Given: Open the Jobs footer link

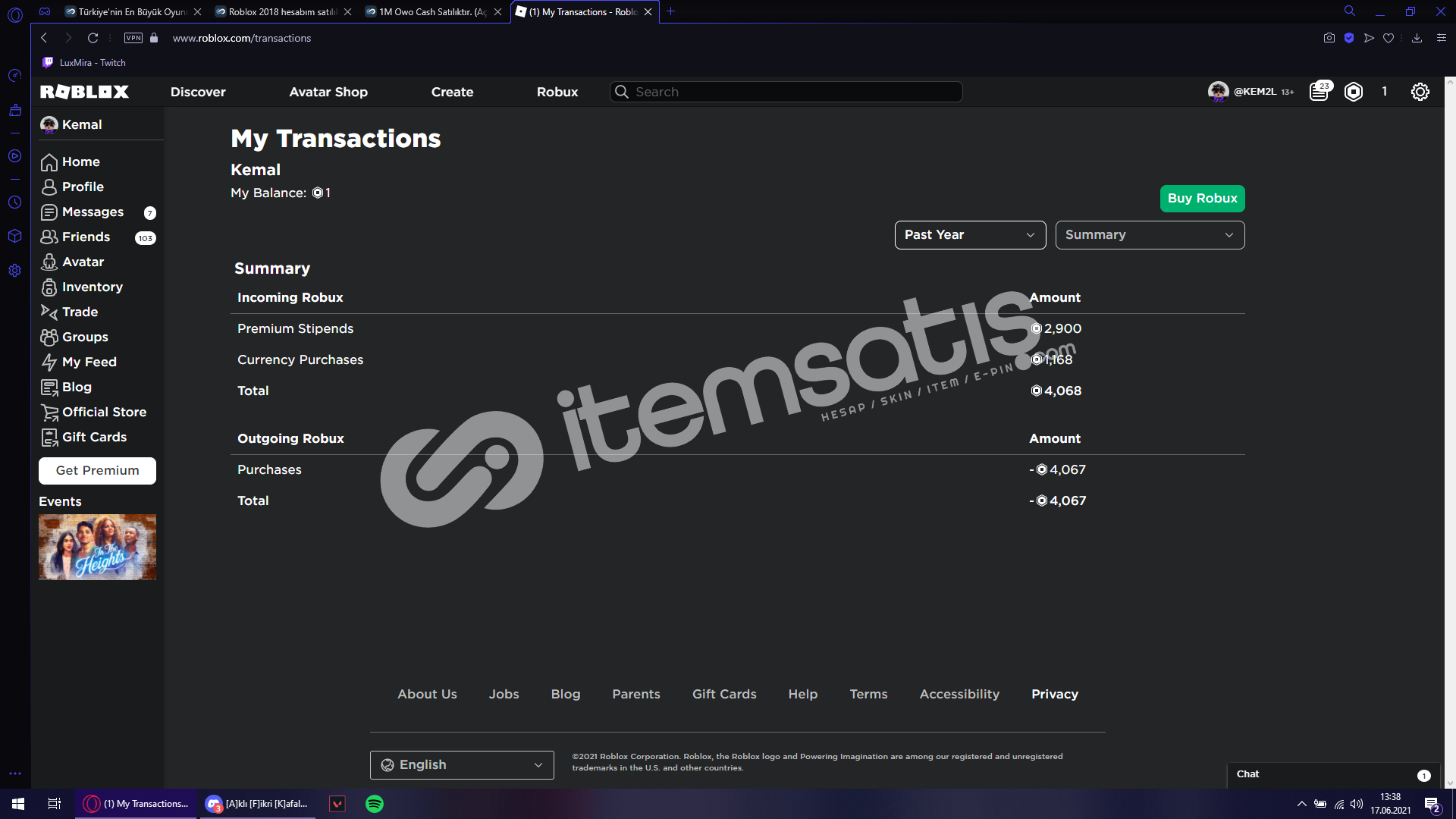Looking at the screenshot, I should click(504, 694).
